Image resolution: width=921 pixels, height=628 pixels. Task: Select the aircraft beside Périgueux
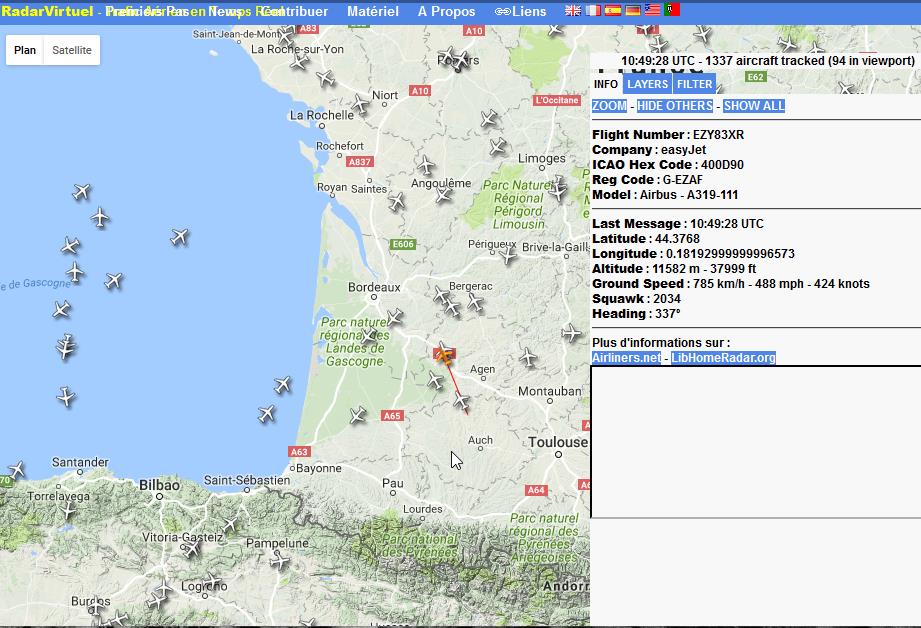[507, 254]
